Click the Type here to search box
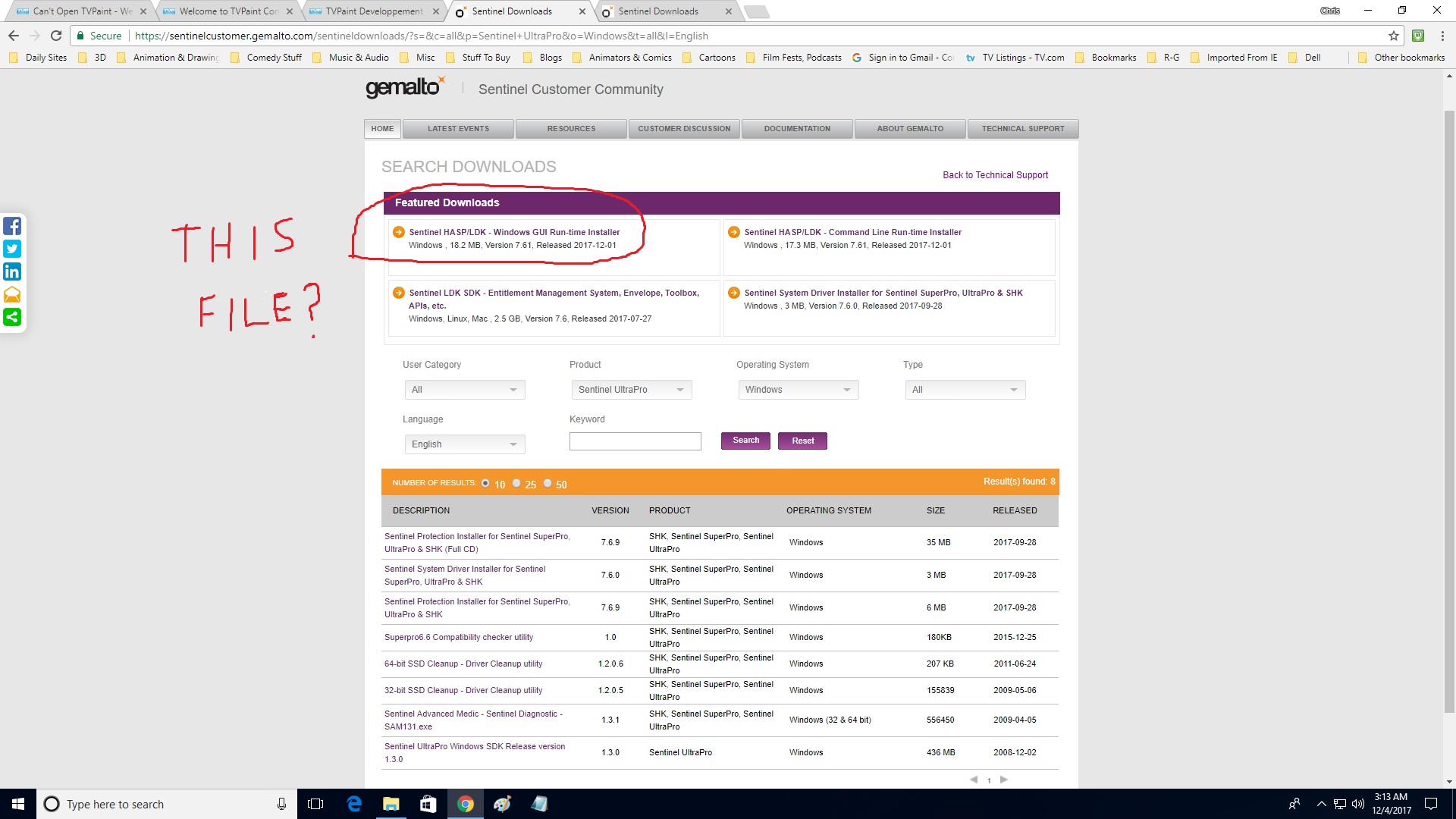The height and width of the screenshot is (819, 1456). tap(165, 804)
